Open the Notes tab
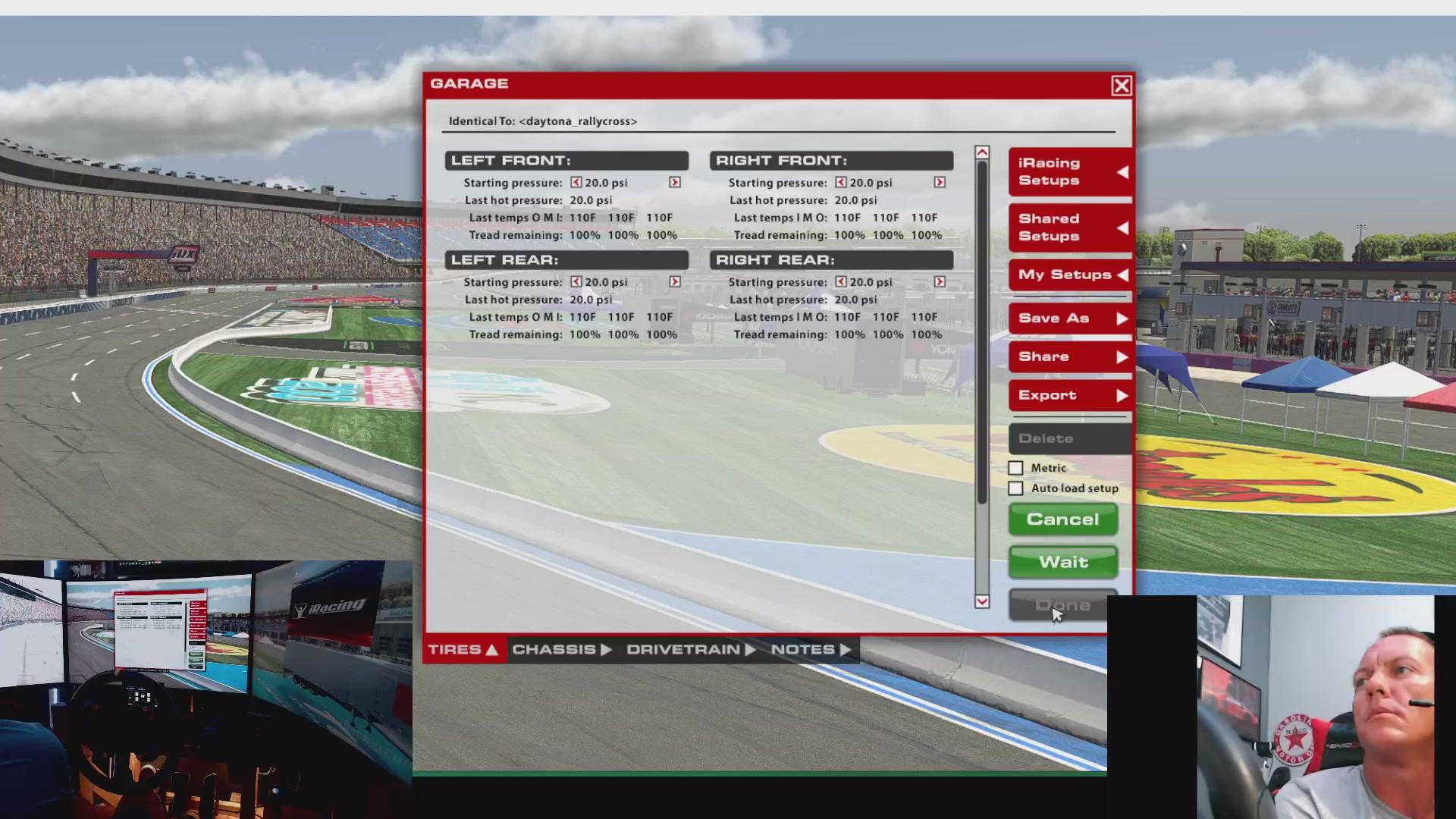The image size is (1456, 819). tap(810, 650)
